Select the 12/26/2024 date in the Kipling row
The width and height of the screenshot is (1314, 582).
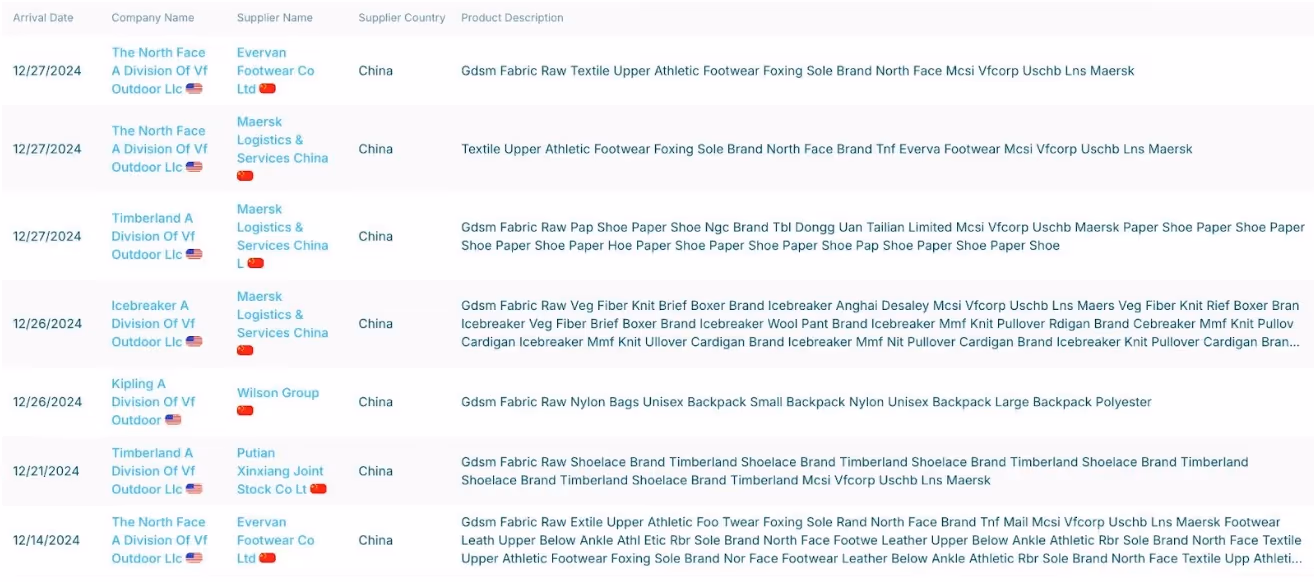(x=47, y=402)
